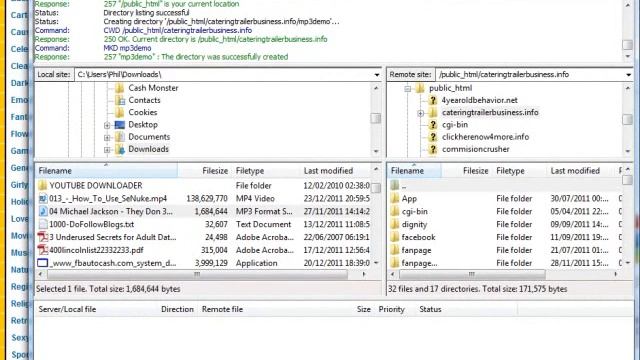
Task: Click the facebook remote folder icon
Action: point(395,237)
